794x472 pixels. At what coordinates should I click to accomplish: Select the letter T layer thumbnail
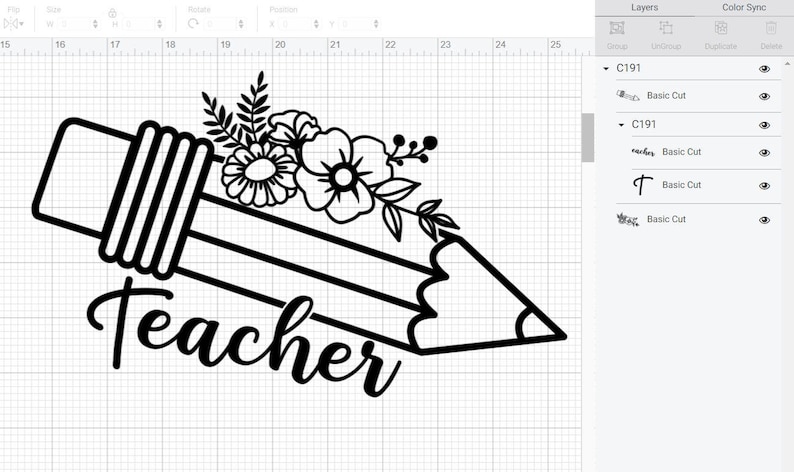(643, 185)
